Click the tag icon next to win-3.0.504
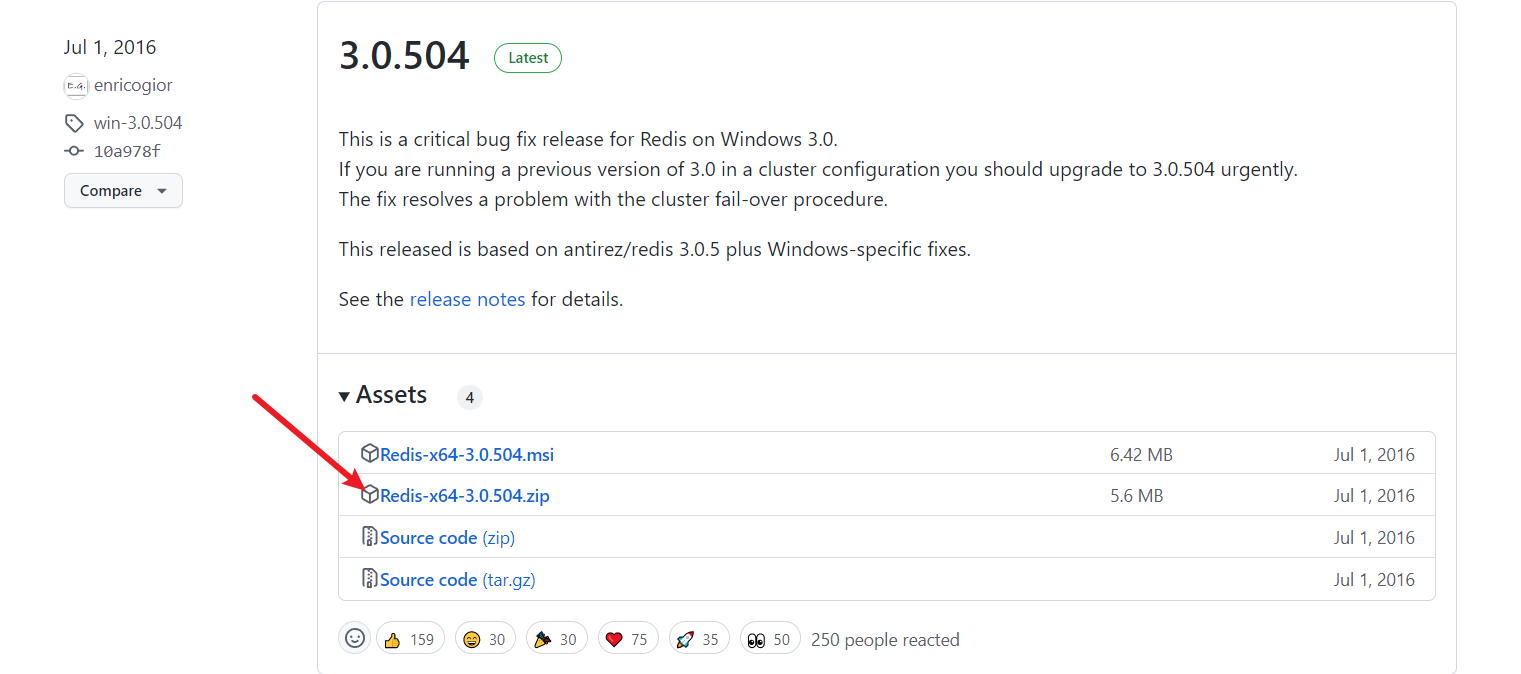Viewport: 1521px width, 674px height. pyautogui.click(x=74, y=123)
